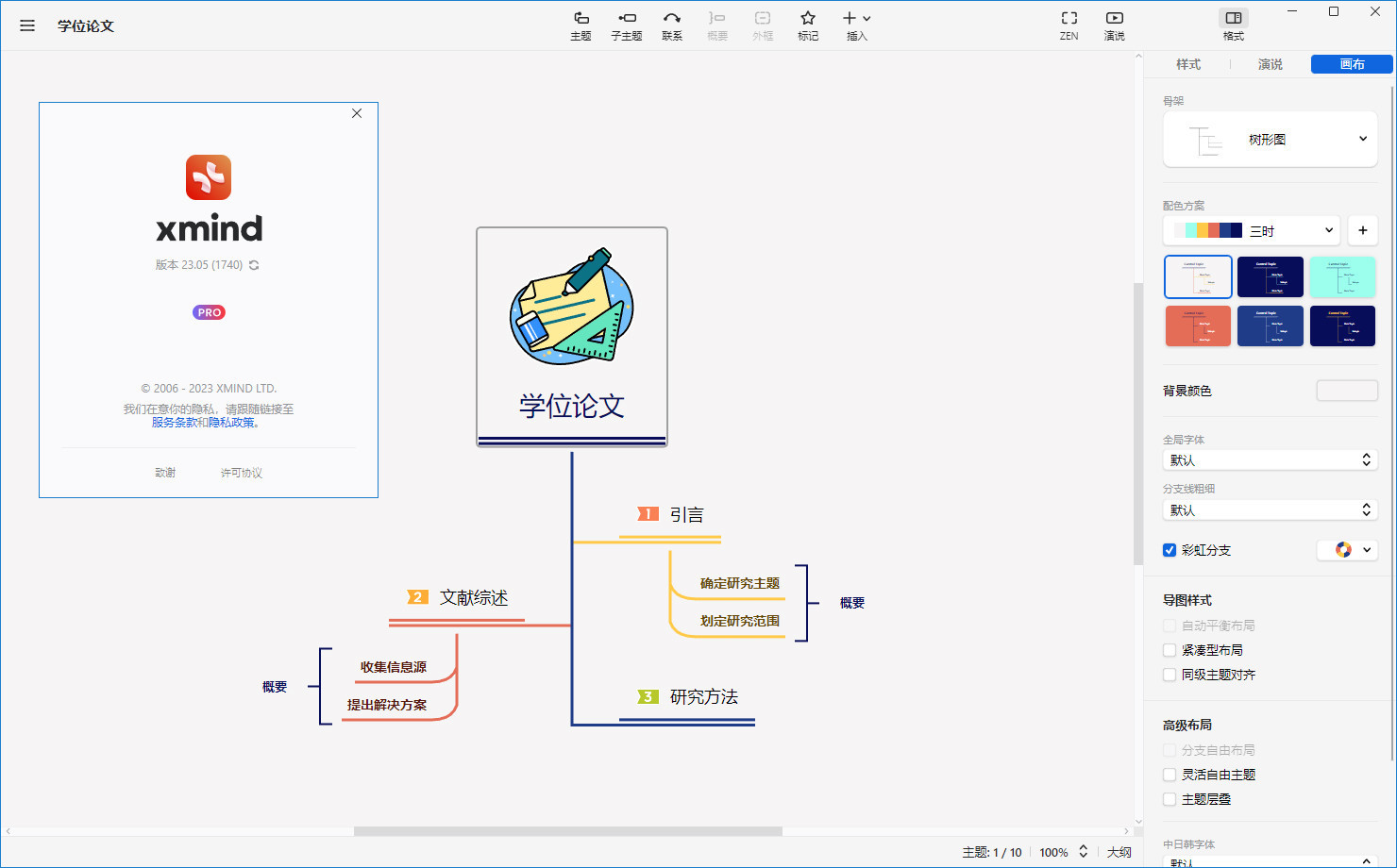
Task: Click the horizontal canvas scrollbar
Action: pyautogui.click(x=568, y=831)
